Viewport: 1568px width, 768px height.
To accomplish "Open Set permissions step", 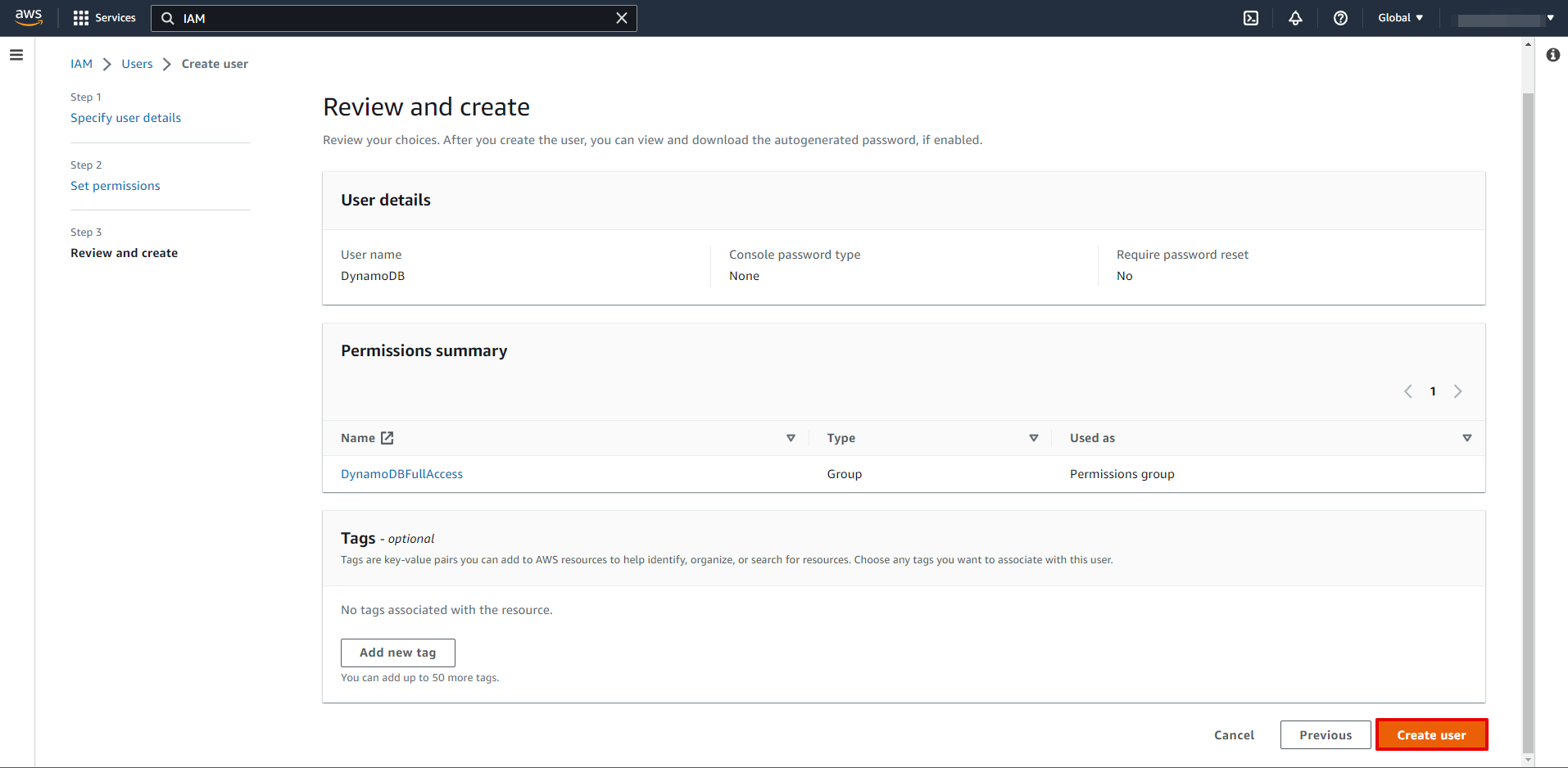I will click(116, 186).
